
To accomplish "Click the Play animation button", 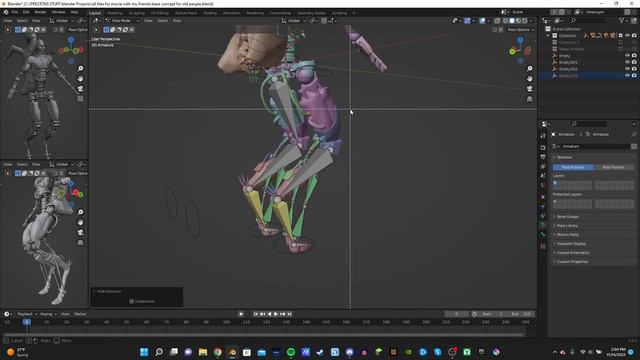I will [276, 314].
